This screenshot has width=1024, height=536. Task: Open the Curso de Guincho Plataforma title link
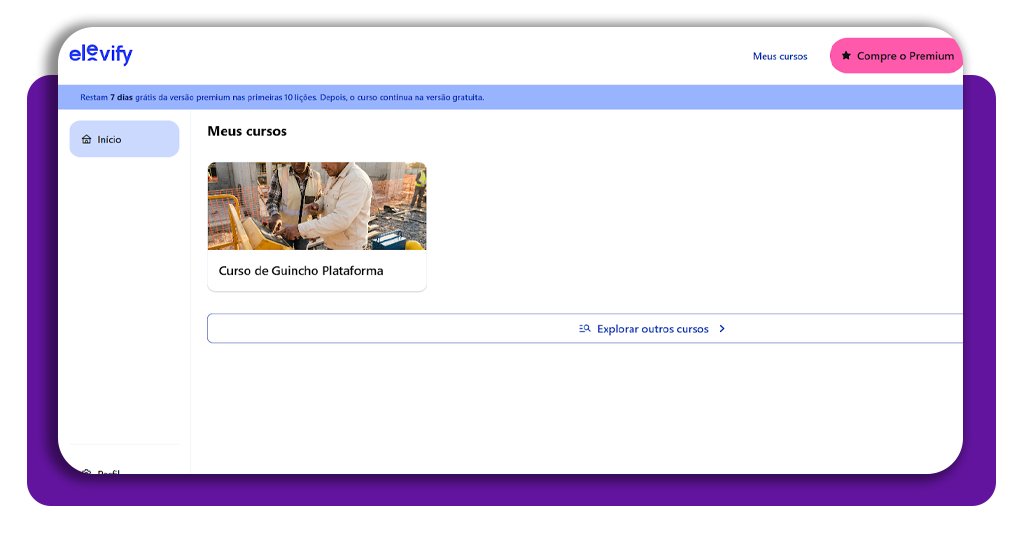[300, 271]
